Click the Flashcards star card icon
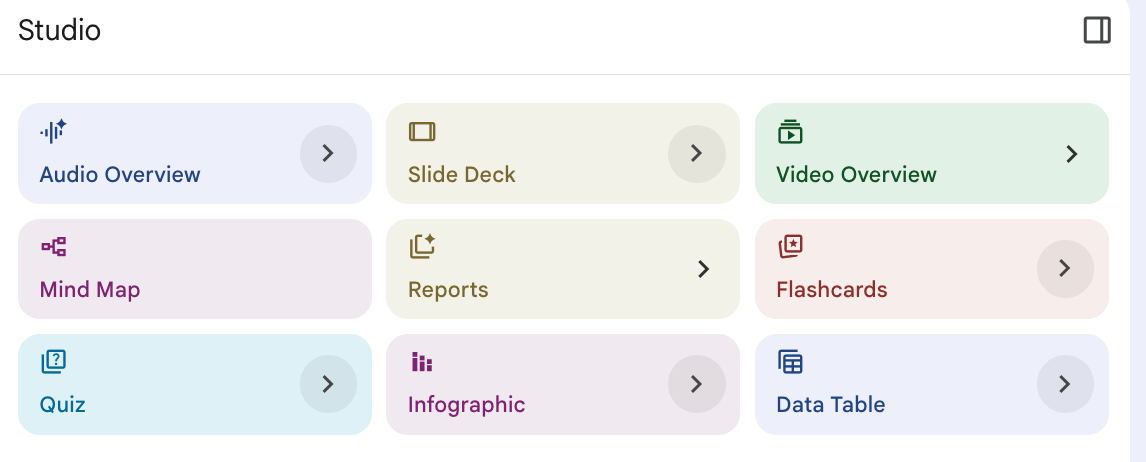 pos(790,246)
